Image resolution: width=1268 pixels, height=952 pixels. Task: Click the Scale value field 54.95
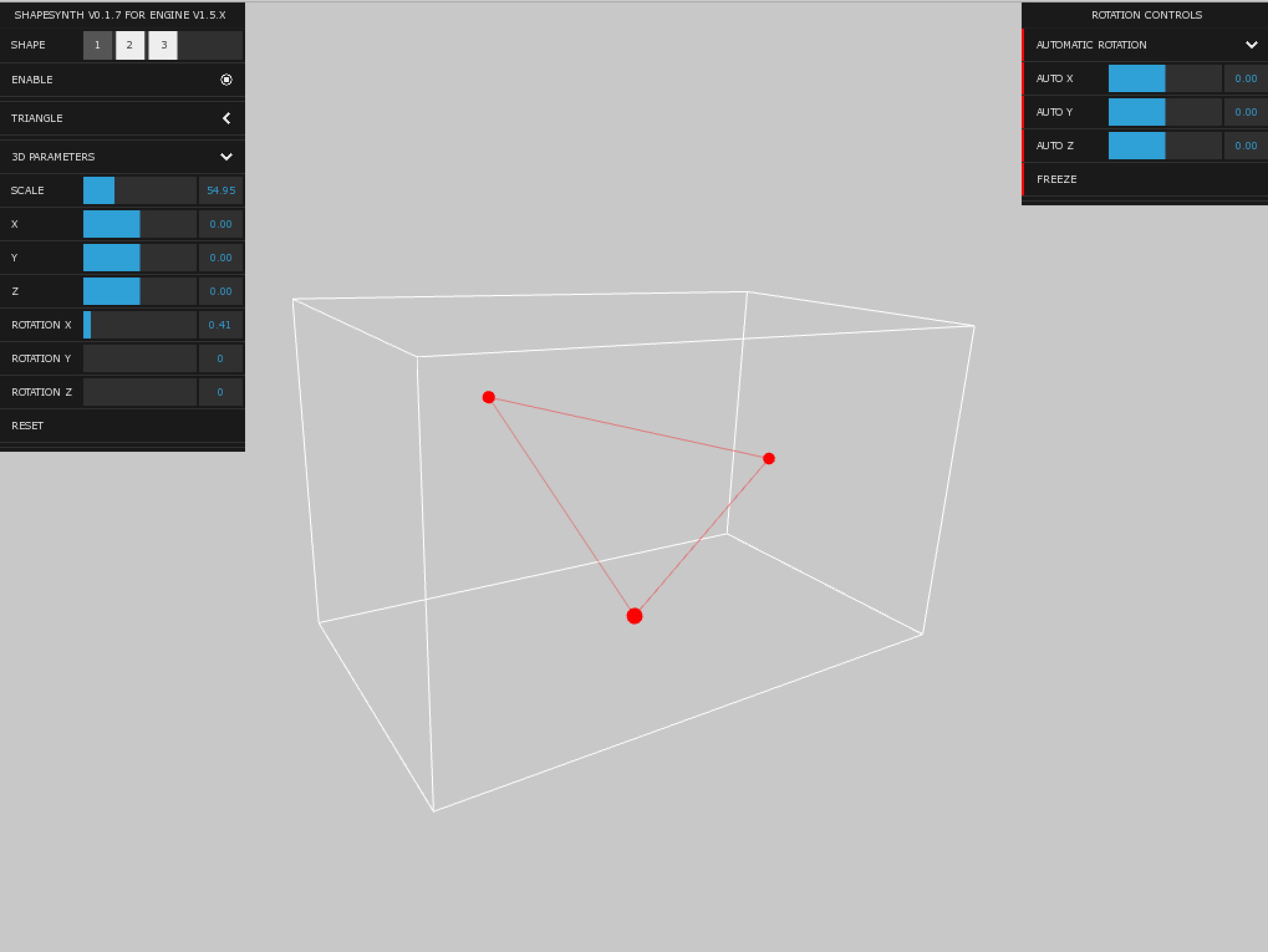[x=221, y=190]
